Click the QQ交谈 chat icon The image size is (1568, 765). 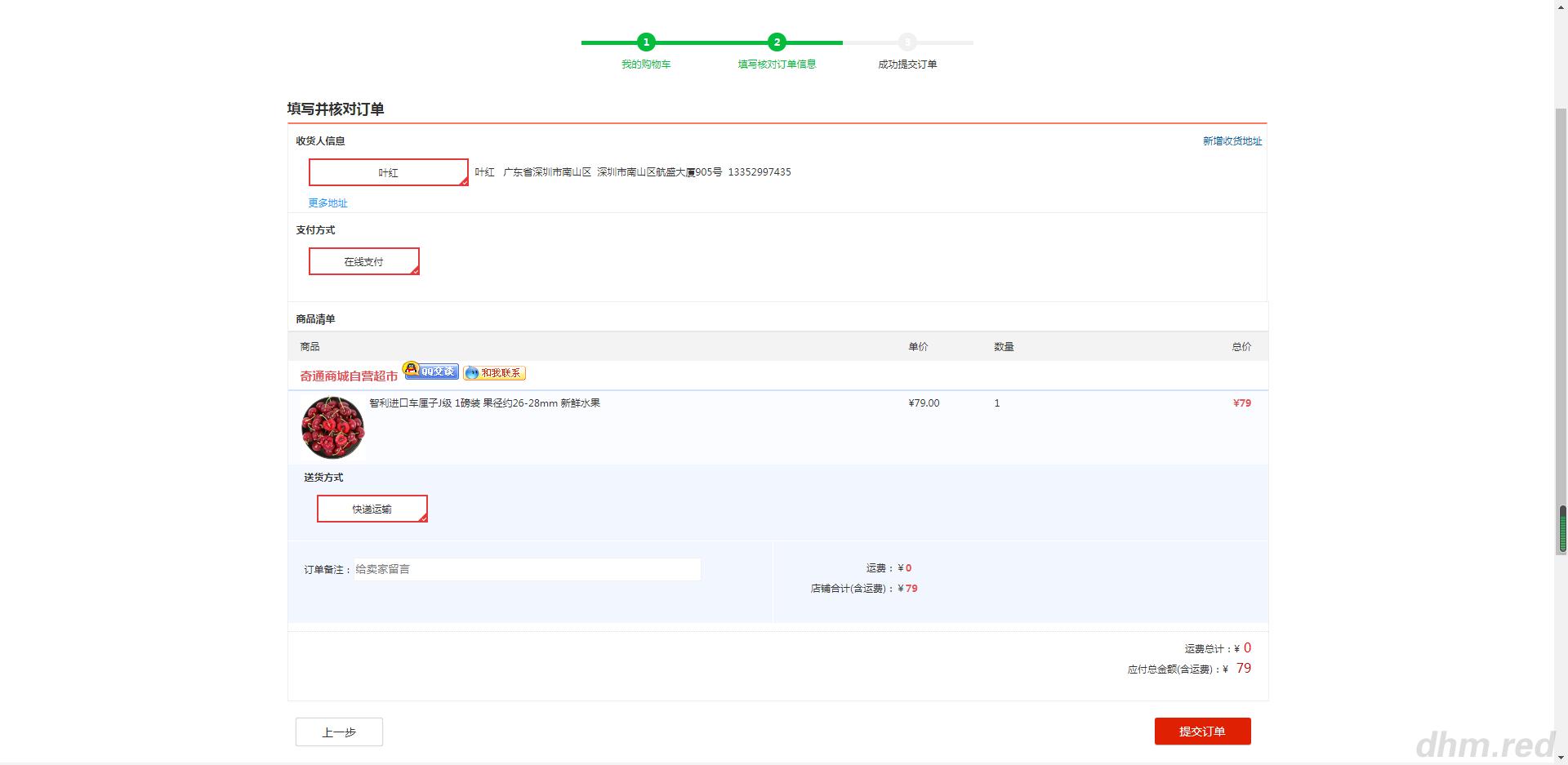click(x=431, y=371)
